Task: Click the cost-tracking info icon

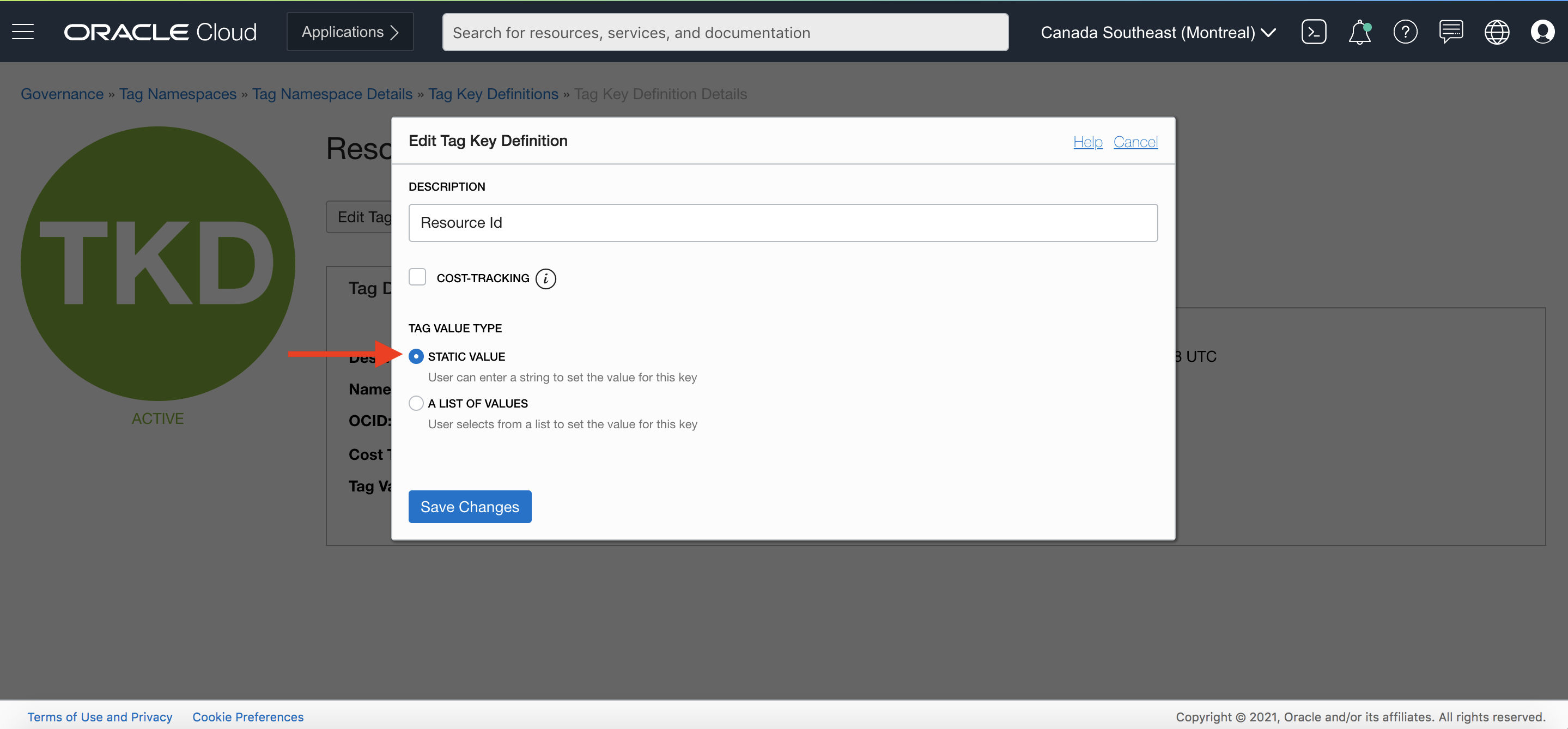Action: coord(545,279)
